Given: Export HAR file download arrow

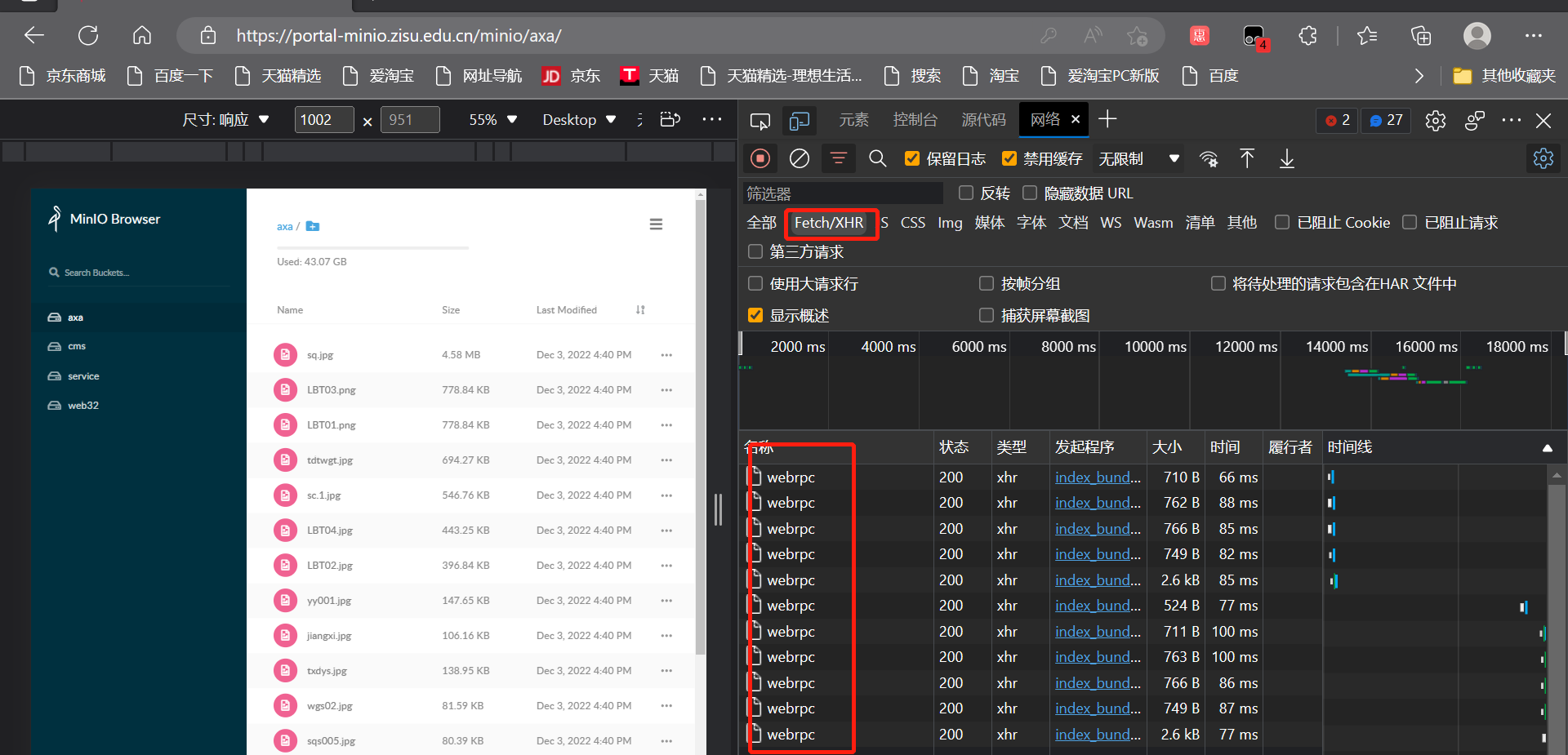Looking at the screenshot, I should coord(1287,158).
